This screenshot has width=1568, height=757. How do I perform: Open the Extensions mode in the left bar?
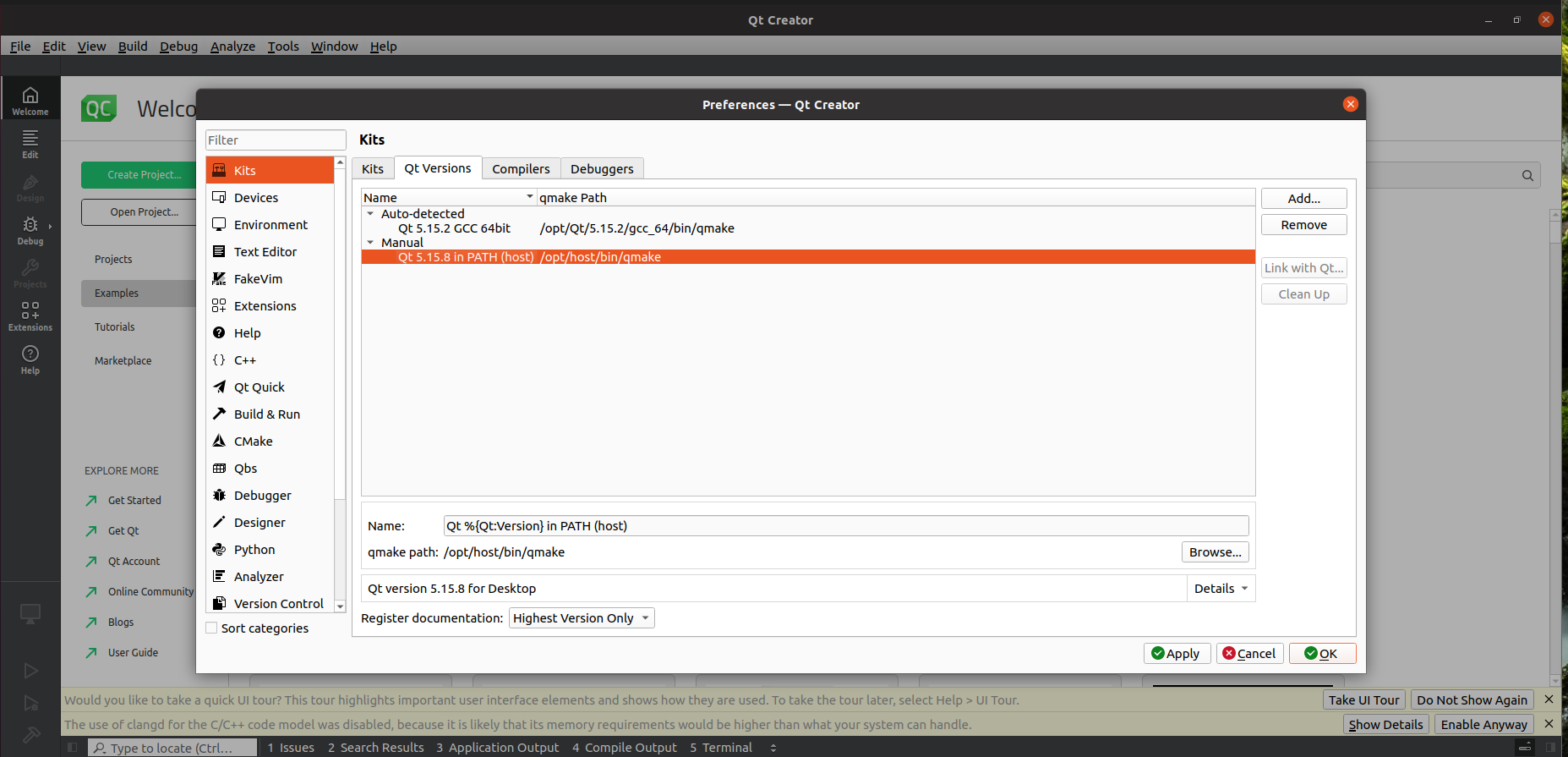(x=30, y=315)
